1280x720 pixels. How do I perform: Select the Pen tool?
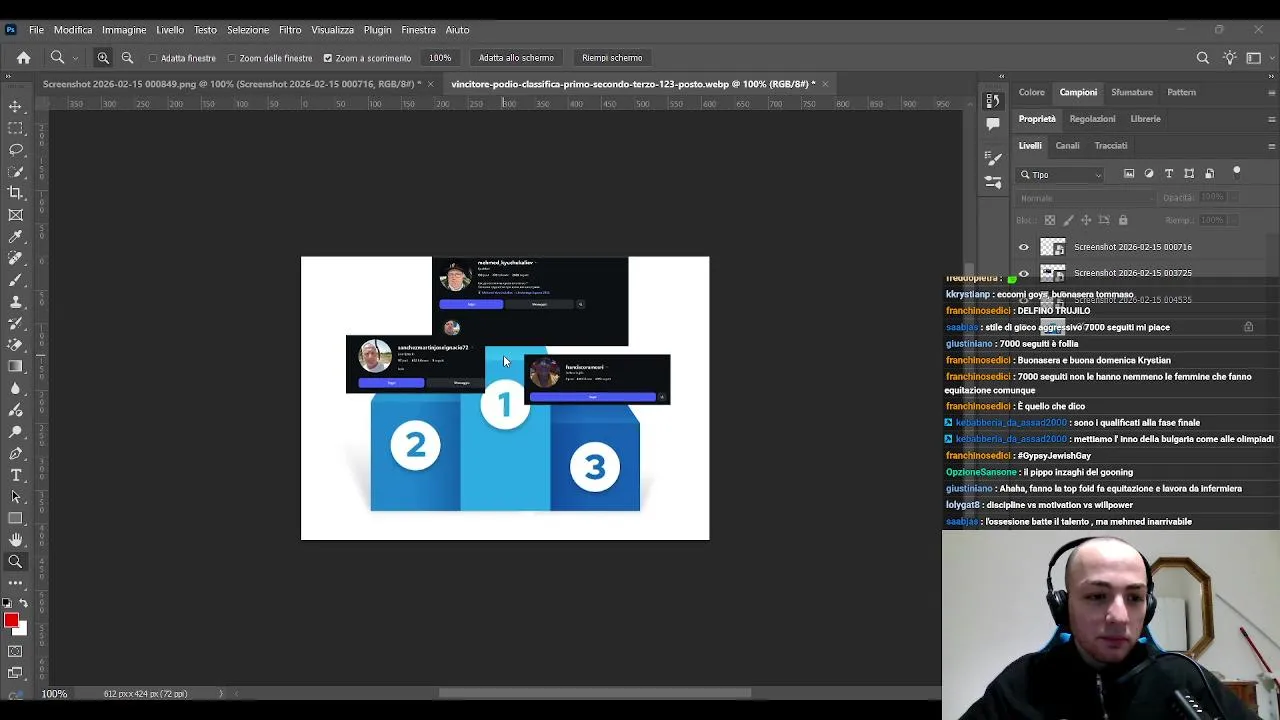tap(15, 453)
